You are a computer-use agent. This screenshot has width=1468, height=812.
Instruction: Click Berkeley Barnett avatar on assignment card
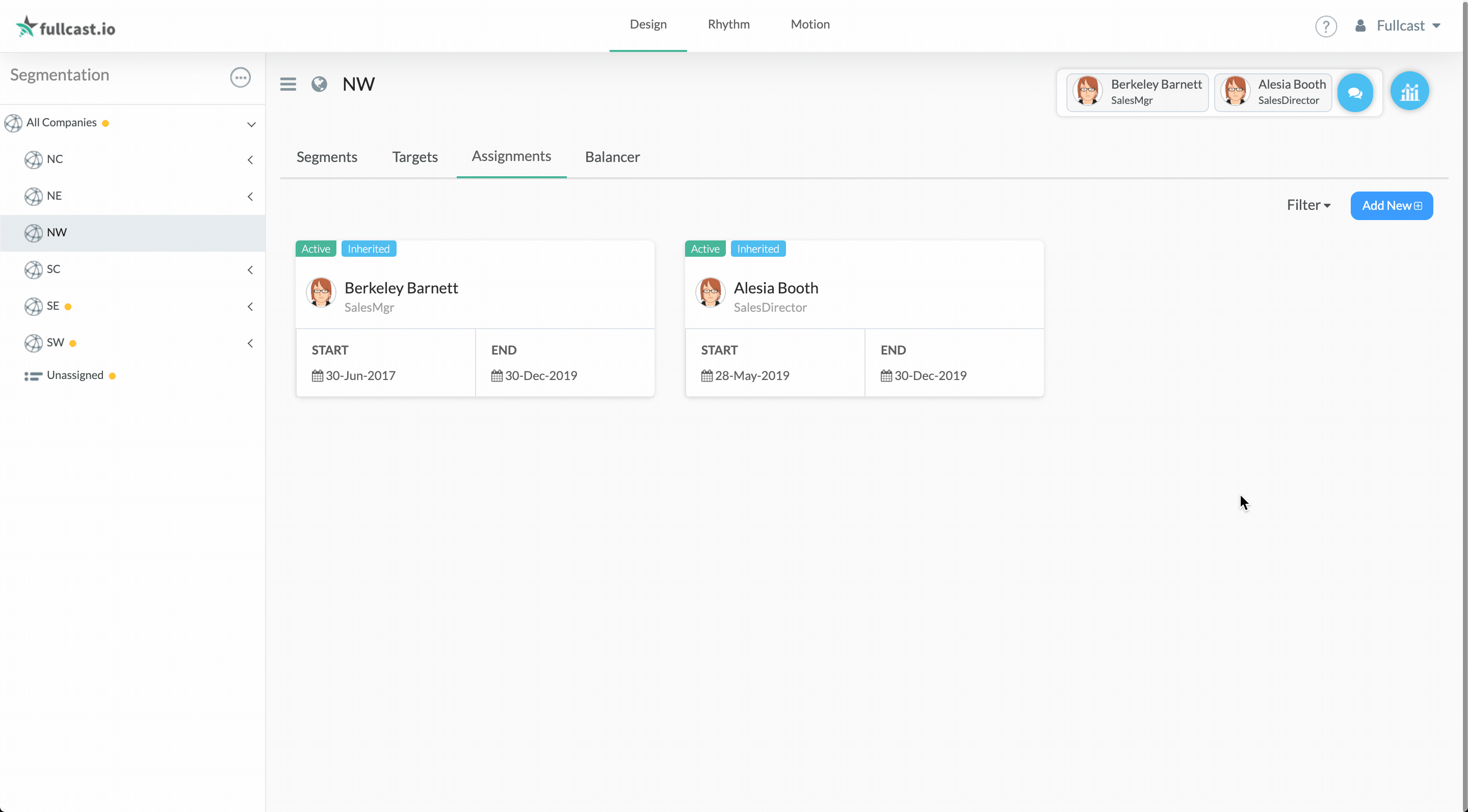click(x=321, y=293)
